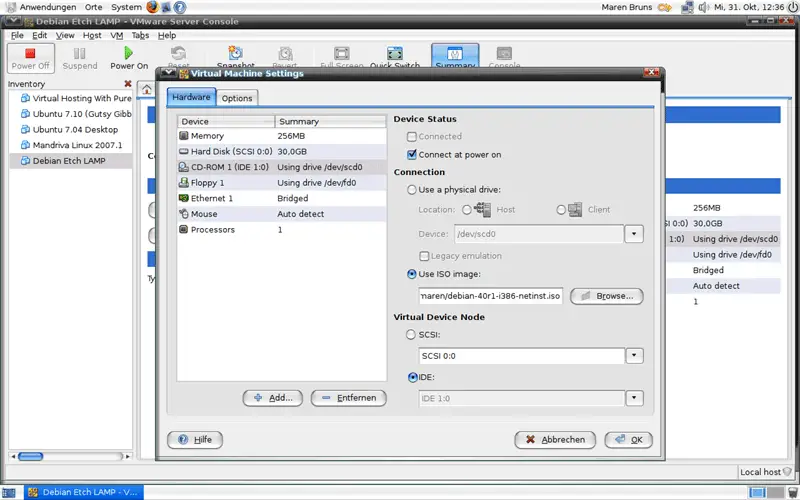This screenshot has height=500, width=800.
Task: Open the /dev/scd0 device dropdown
Action: (x=634, y=234)
